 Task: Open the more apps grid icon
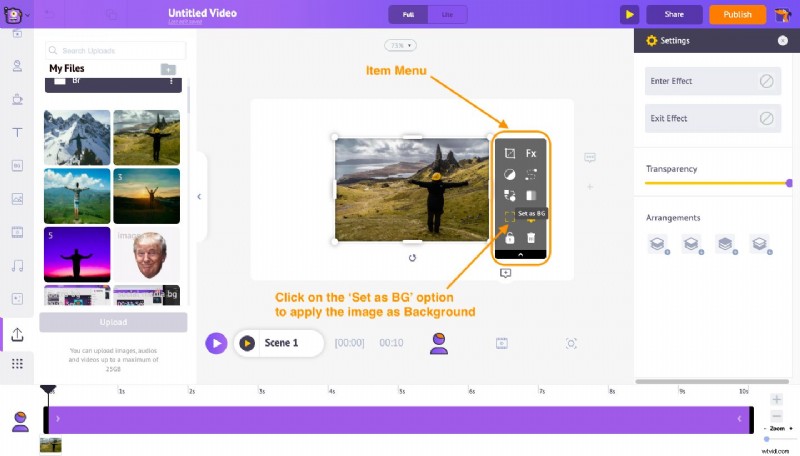pos(17,363)
